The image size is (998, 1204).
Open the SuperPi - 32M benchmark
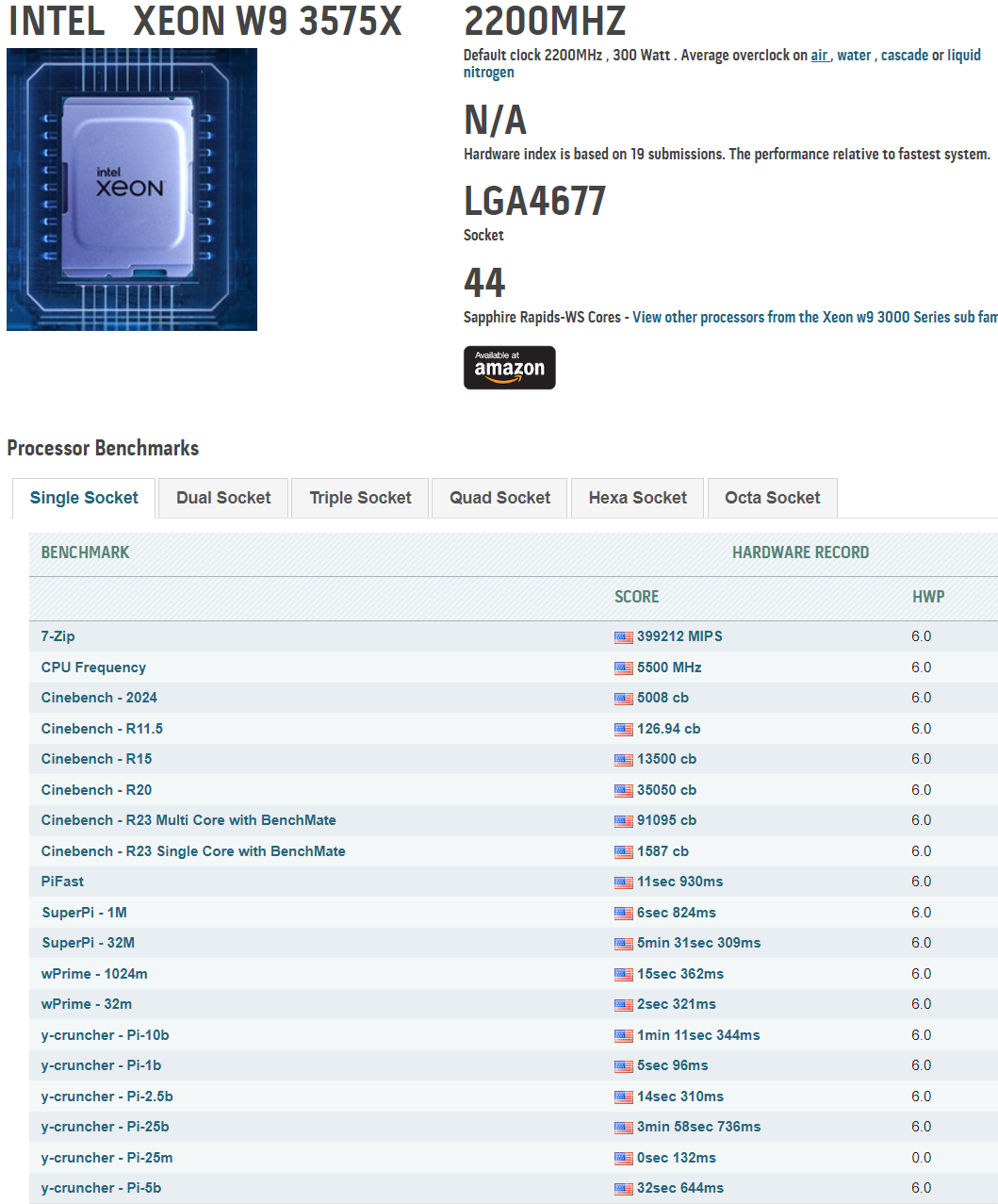[x=88, y=943]
